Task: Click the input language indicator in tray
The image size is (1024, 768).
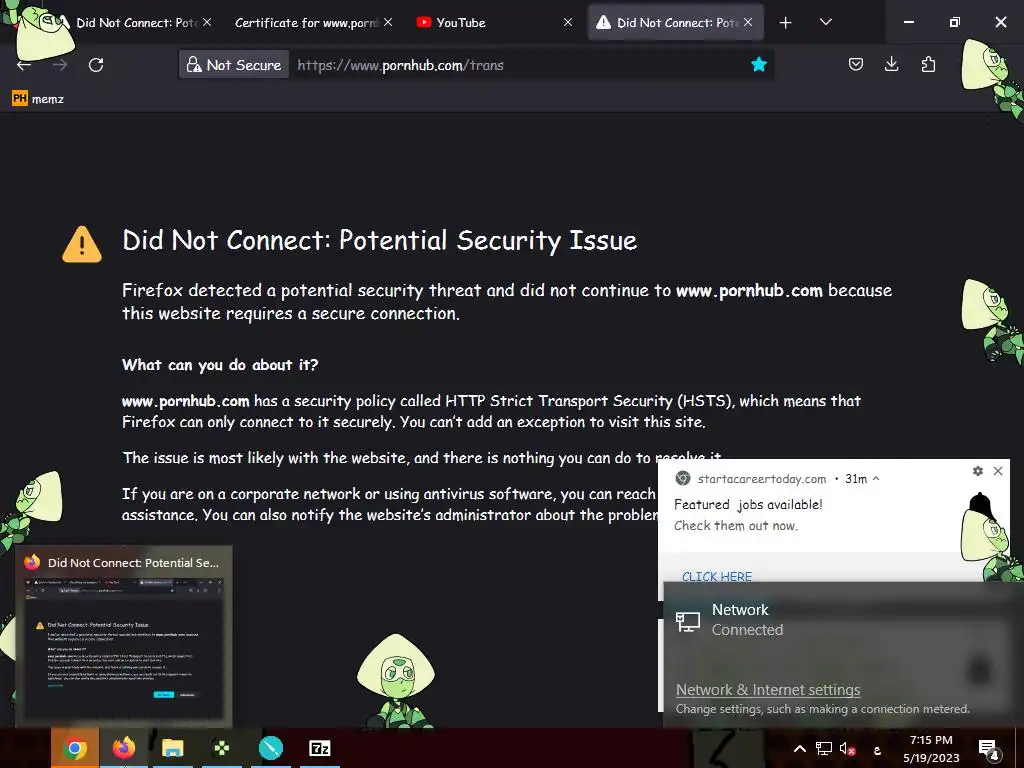Action: (877, 751)
